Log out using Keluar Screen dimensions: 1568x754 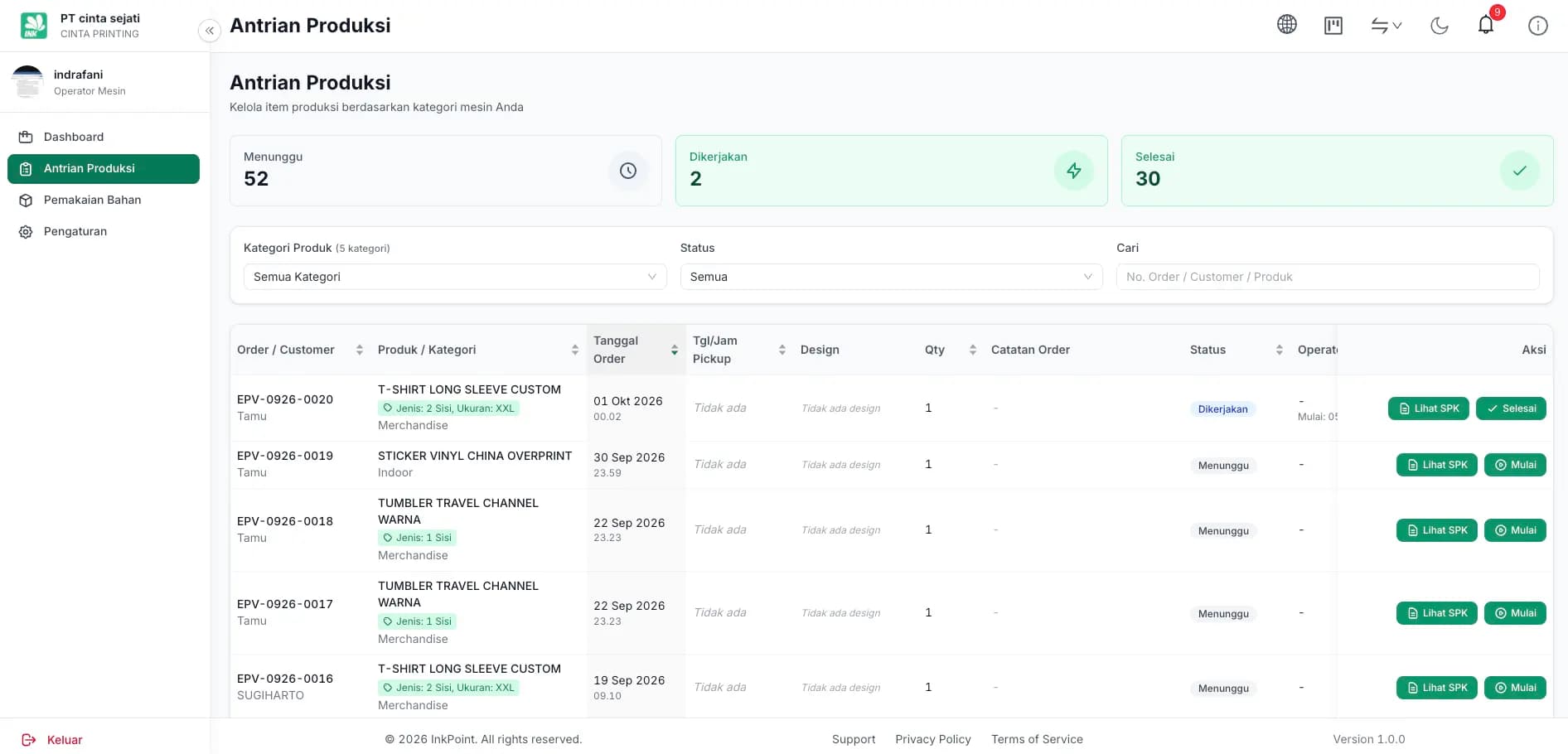[x=52, y=740]
